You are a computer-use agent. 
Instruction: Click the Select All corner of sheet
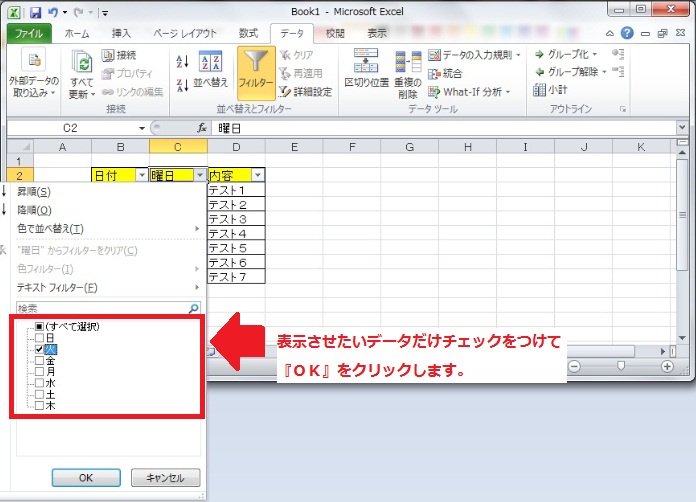tap(20, 147)
